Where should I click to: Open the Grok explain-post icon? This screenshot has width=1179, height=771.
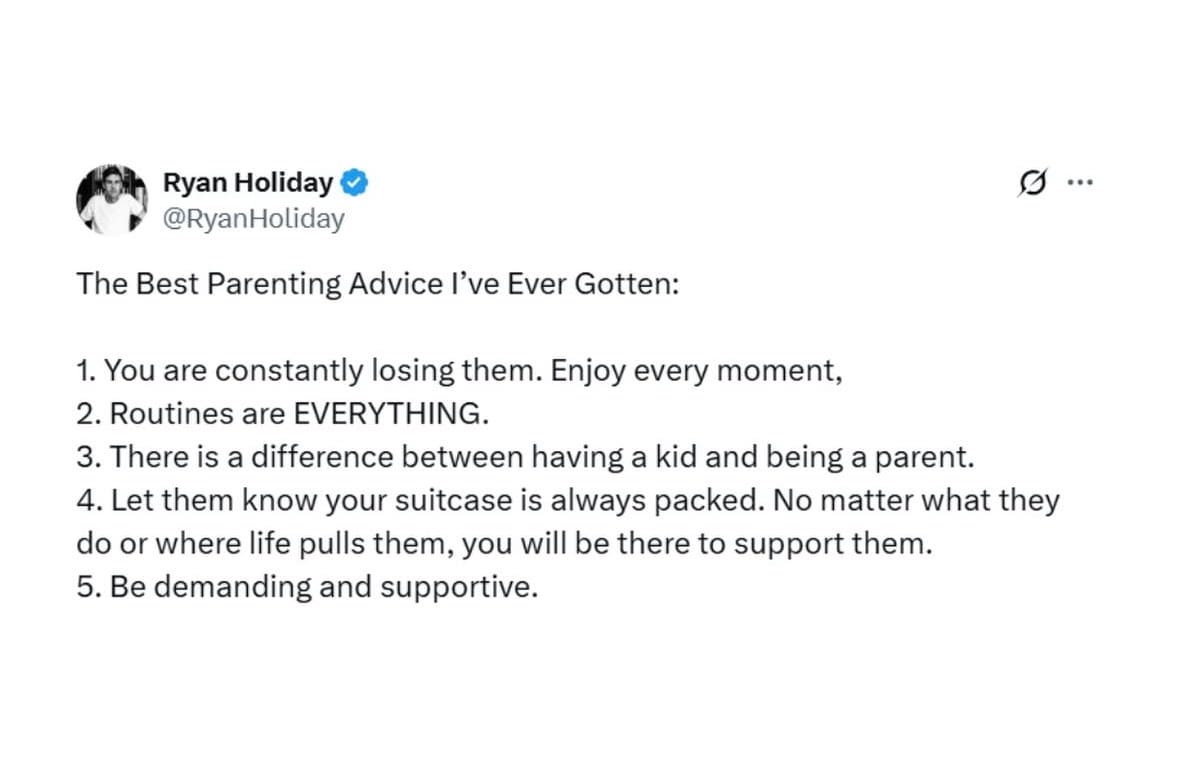[1032, 182]
